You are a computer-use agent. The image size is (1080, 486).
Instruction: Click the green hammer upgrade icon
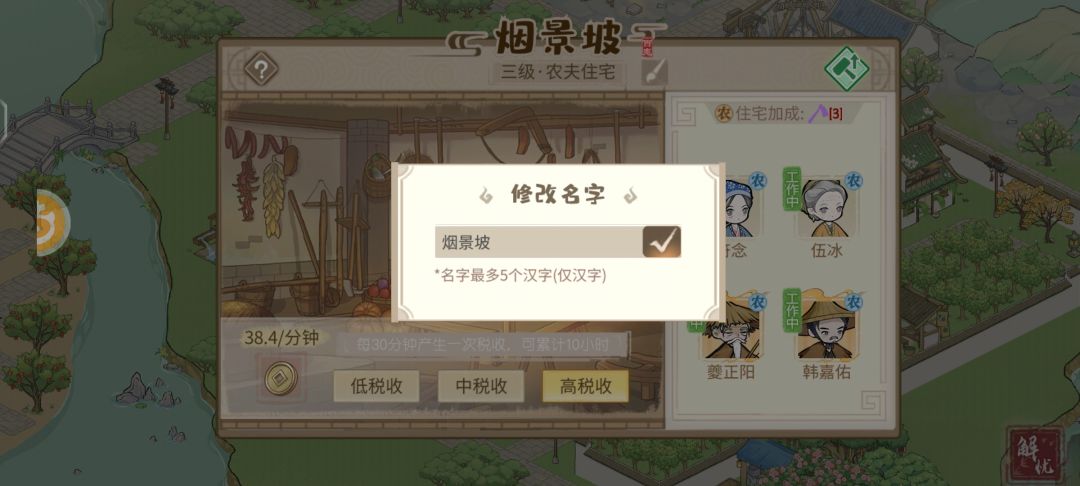[x=847, y=68]
